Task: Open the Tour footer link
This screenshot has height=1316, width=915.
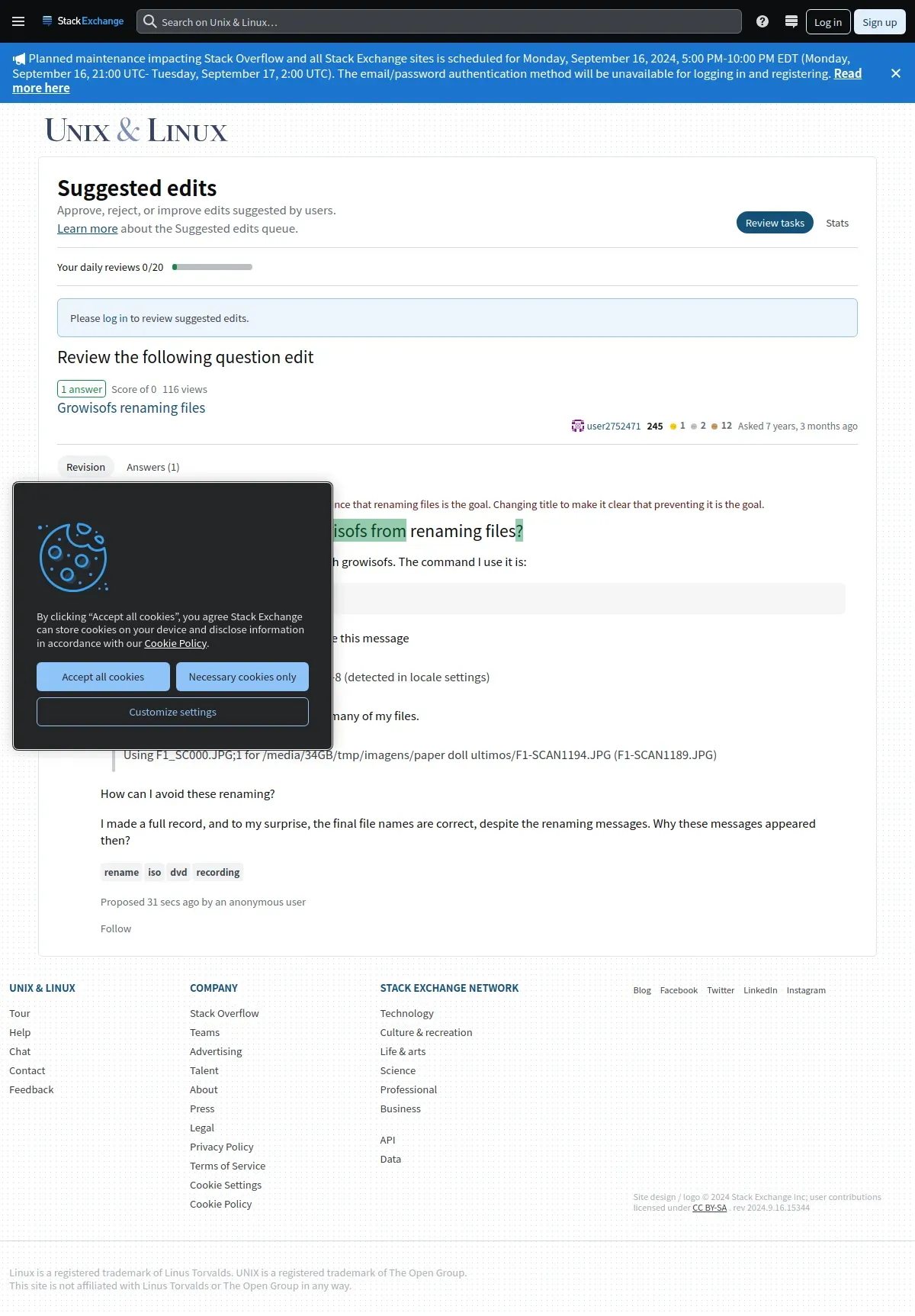Action: 20,1013
